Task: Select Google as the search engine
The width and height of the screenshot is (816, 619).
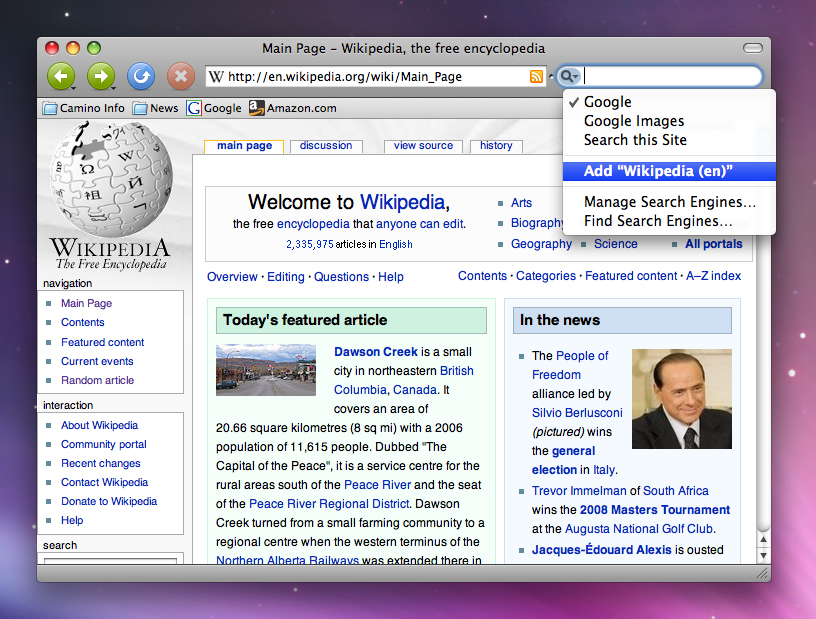Action: click(669, 102)
